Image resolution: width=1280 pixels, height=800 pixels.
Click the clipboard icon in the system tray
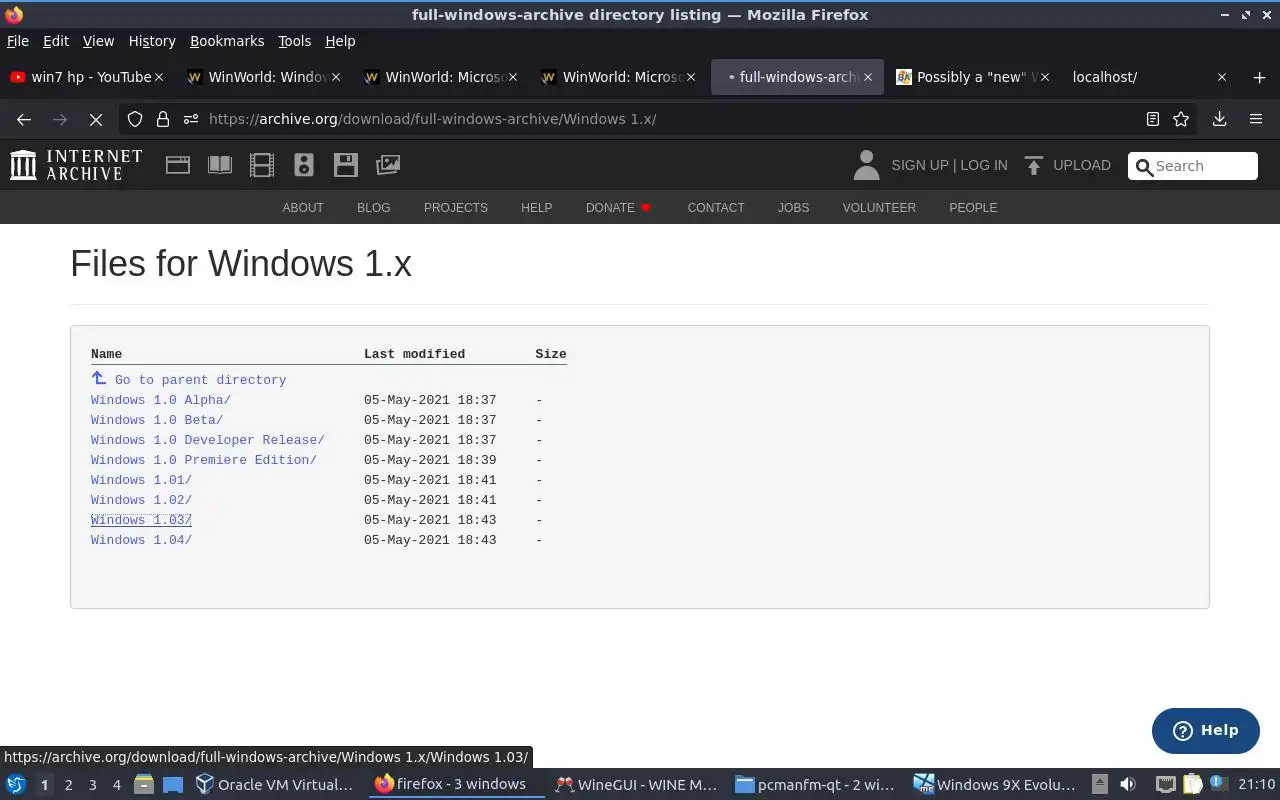1192,785
